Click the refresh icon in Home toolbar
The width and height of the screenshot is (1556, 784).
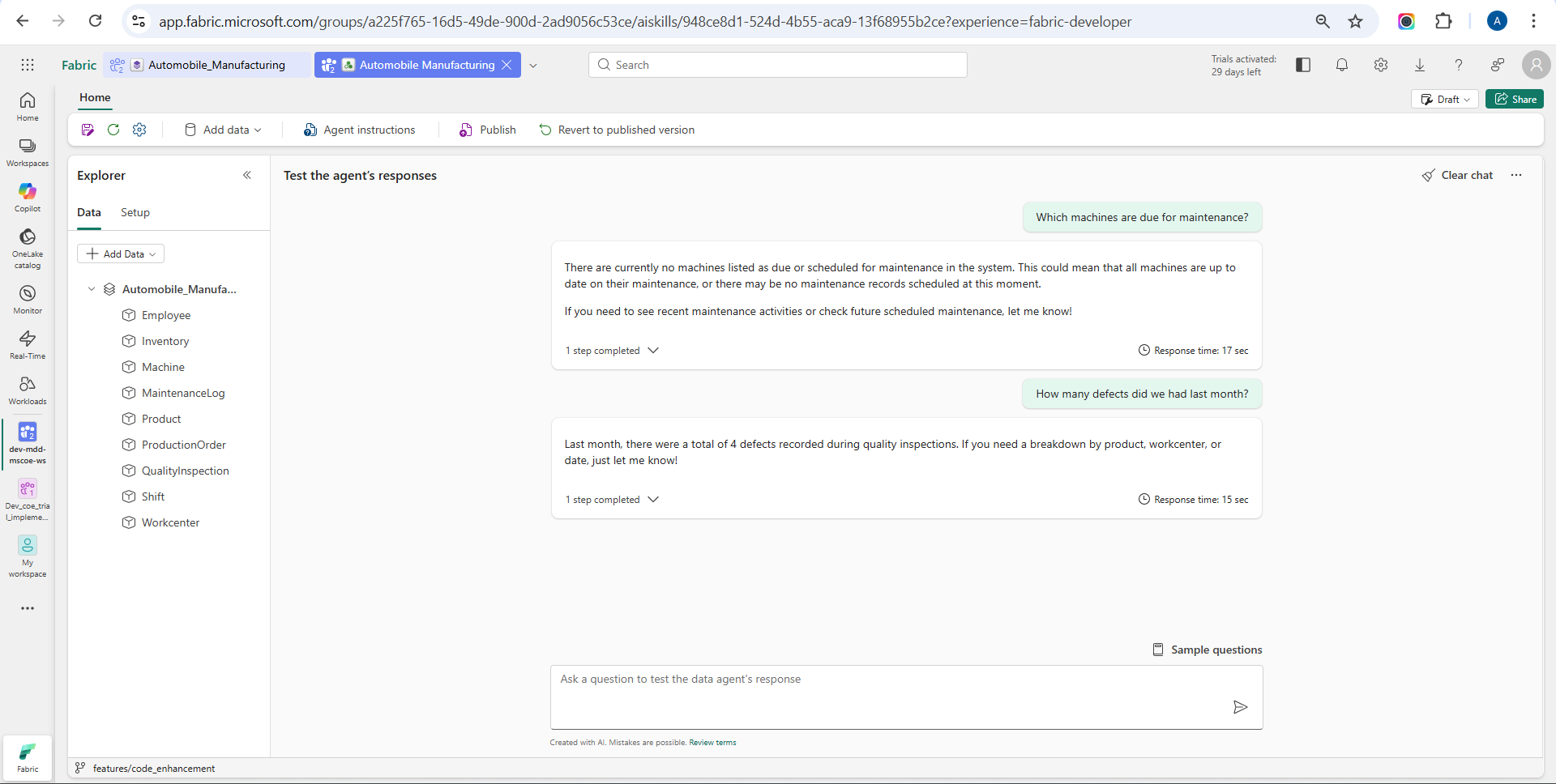113,130
